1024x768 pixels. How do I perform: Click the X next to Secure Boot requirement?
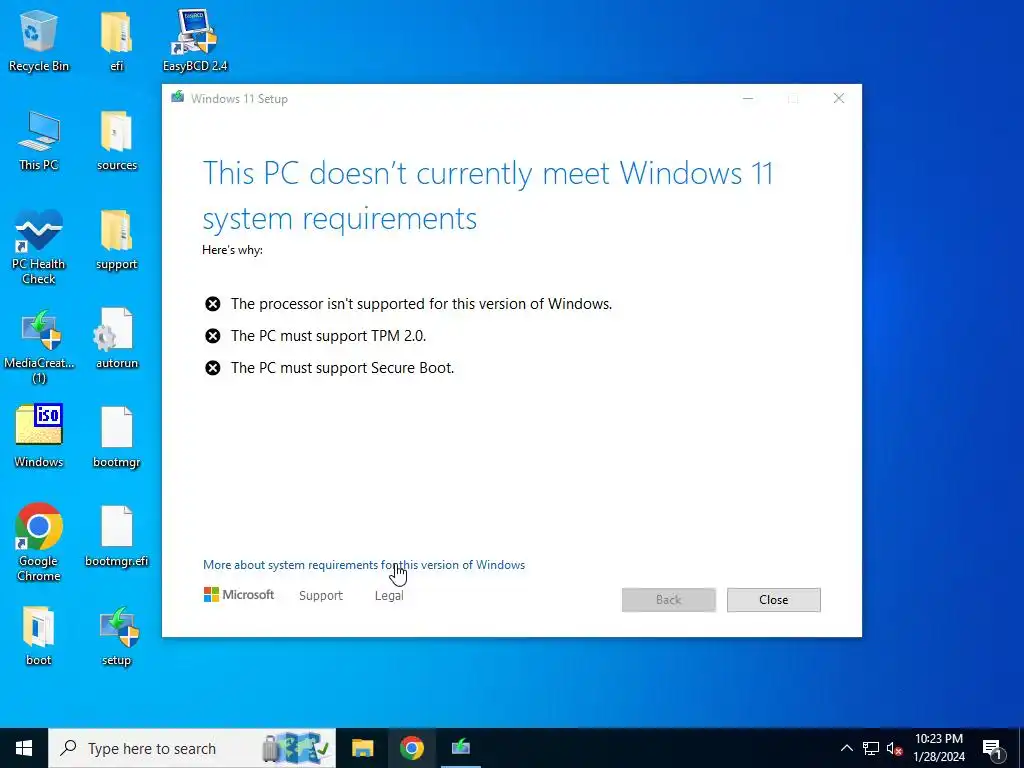click(x=212, y=368)
